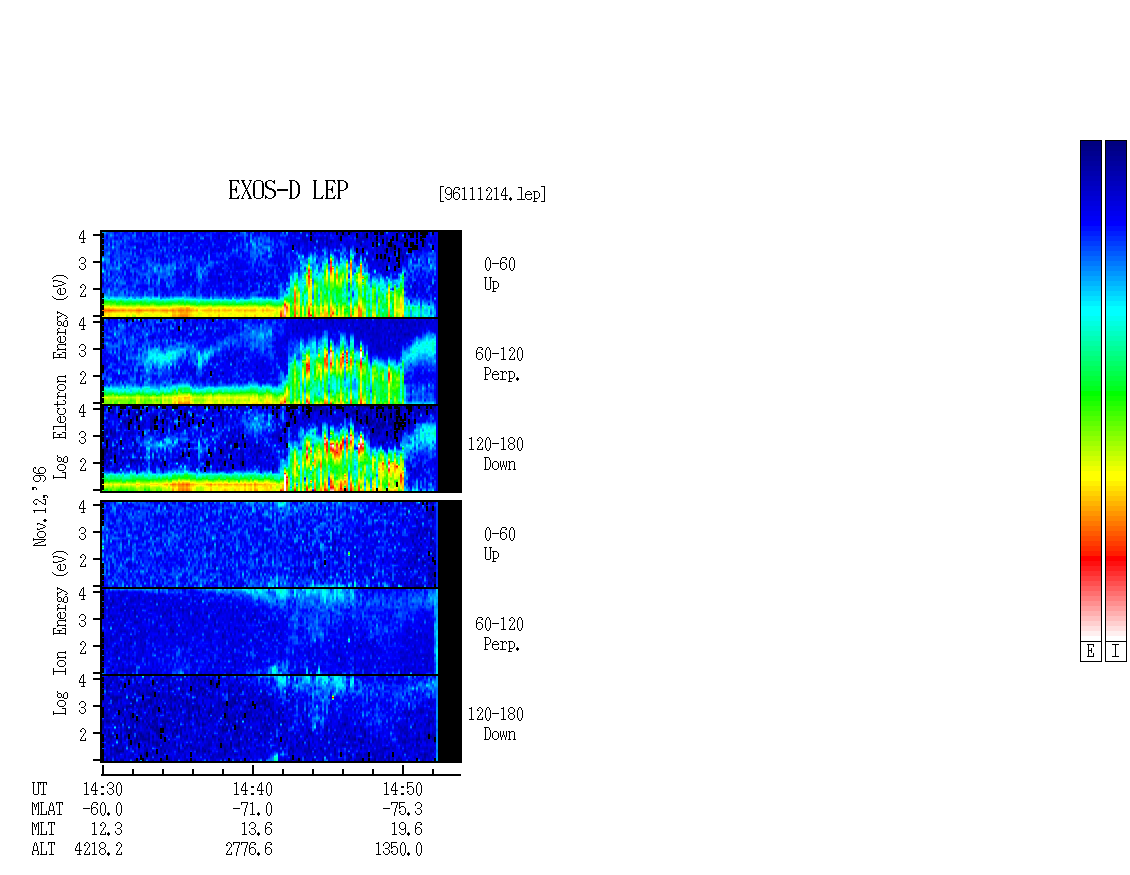This screenshot has height=875, width=1130.
Task: Click the MLT value 19.6
Action: (406, 830)
